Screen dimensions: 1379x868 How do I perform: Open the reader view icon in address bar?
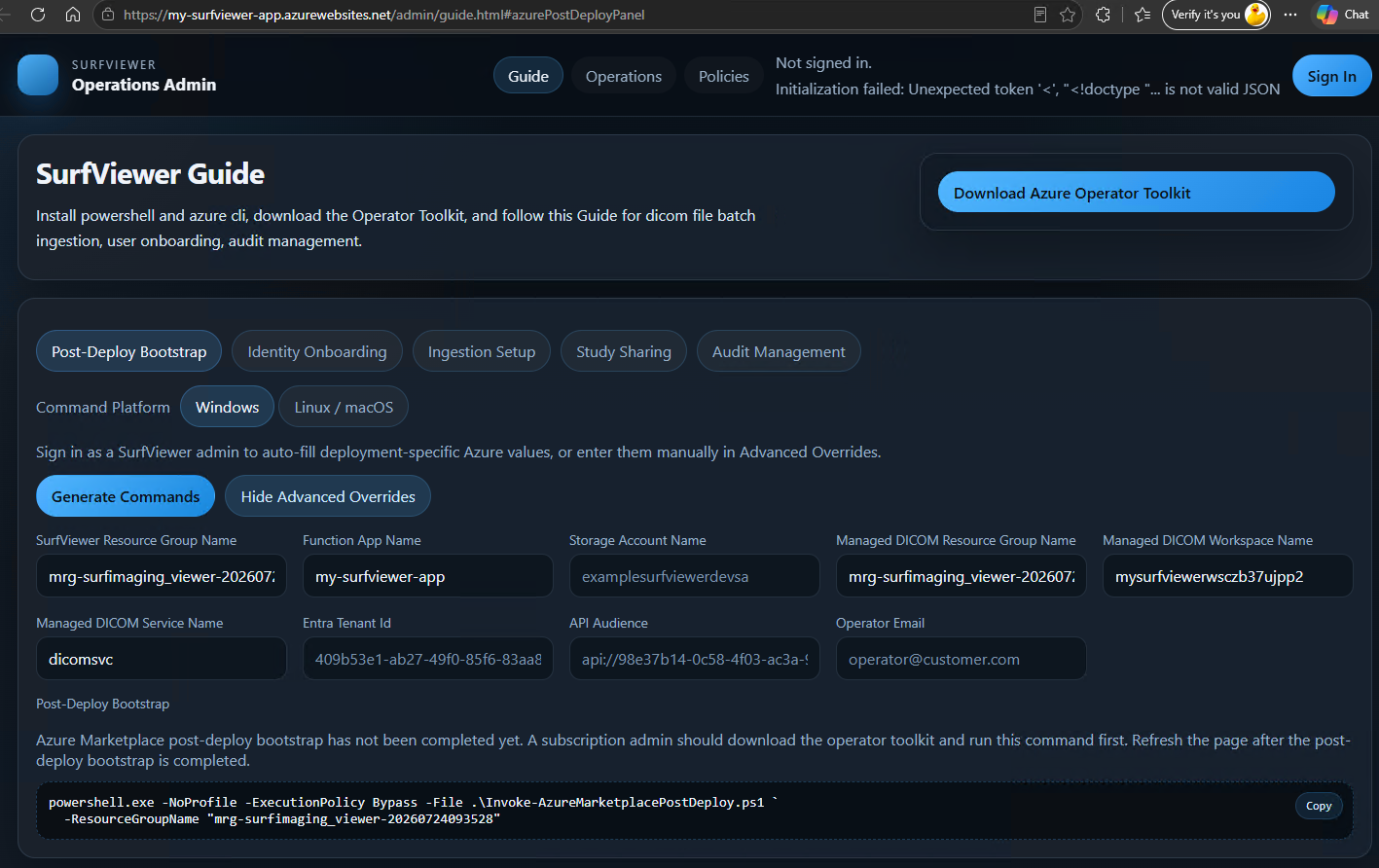(1040, 15)
